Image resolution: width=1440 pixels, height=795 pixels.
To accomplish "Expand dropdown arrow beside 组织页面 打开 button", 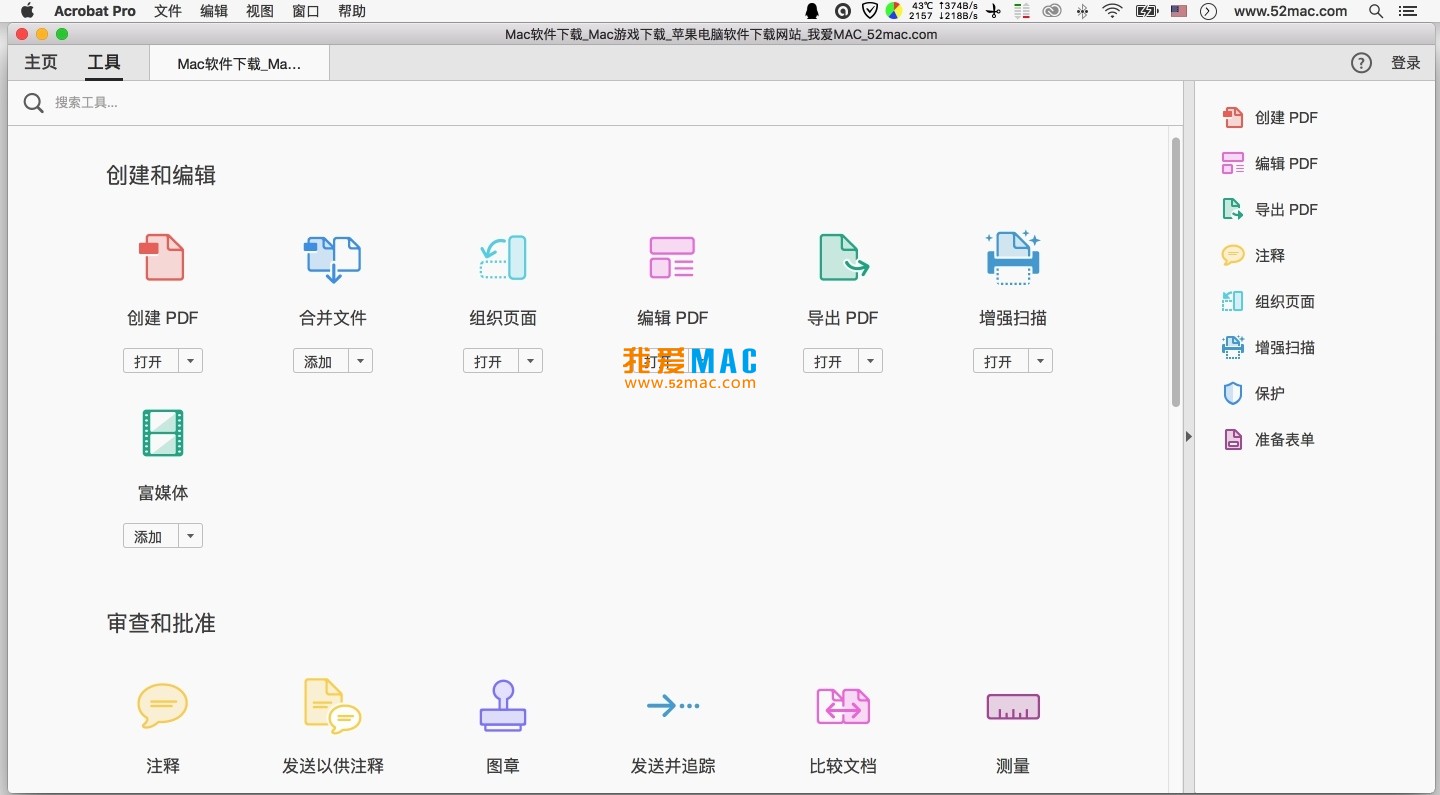I will [x=531, y=361].
